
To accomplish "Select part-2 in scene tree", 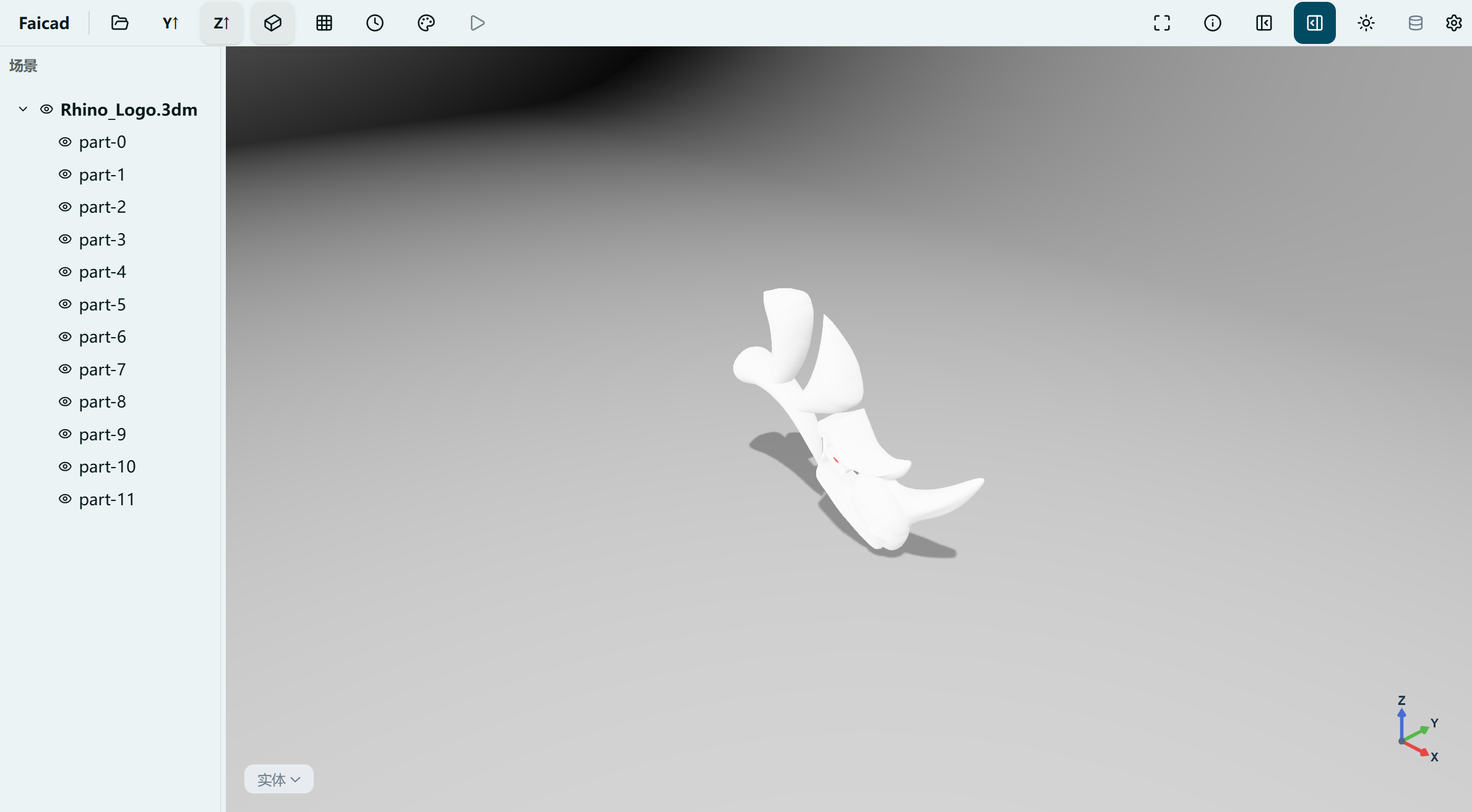I will coord(103,207).
